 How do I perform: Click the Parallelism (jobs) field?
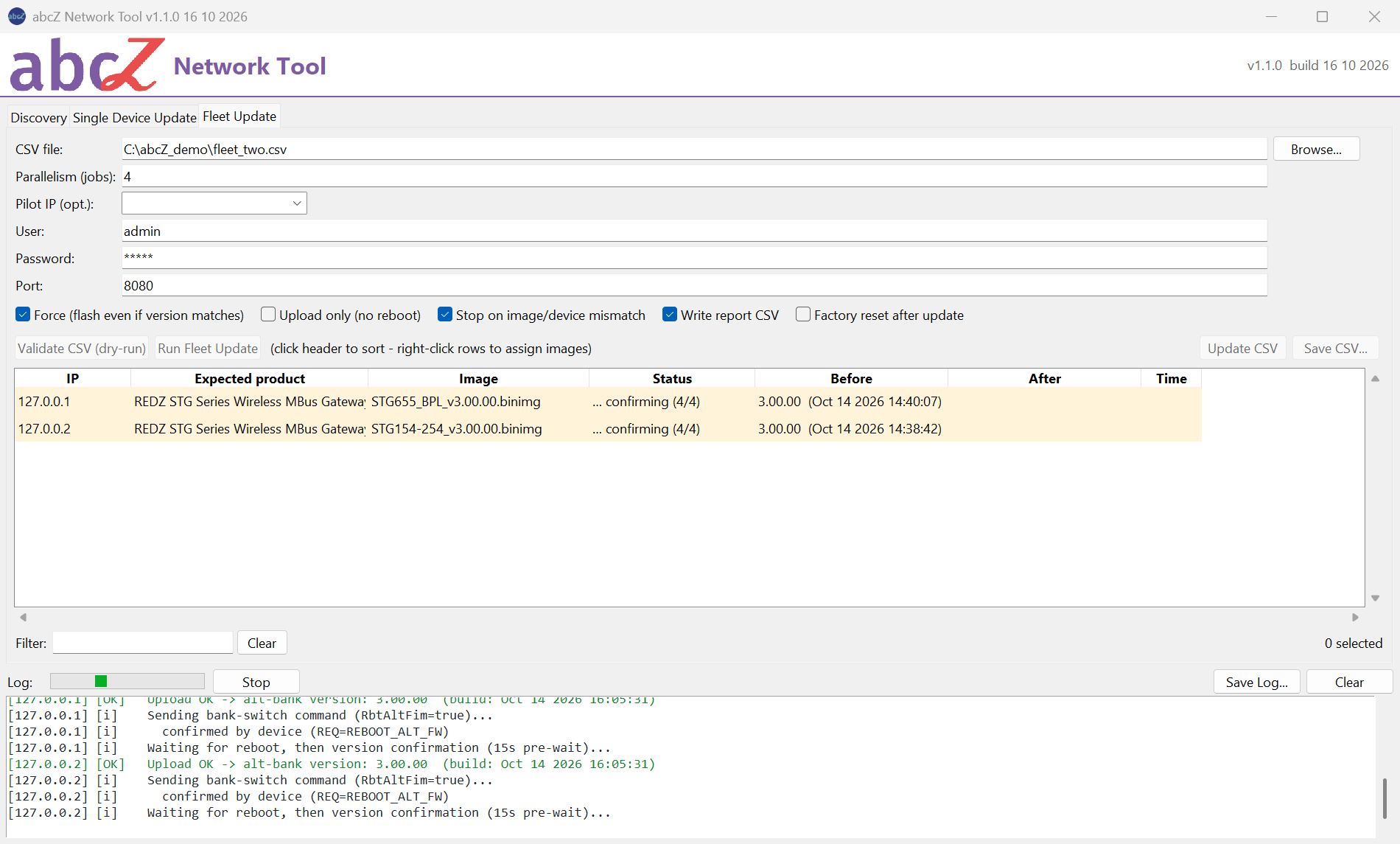[x=694, y=176]
